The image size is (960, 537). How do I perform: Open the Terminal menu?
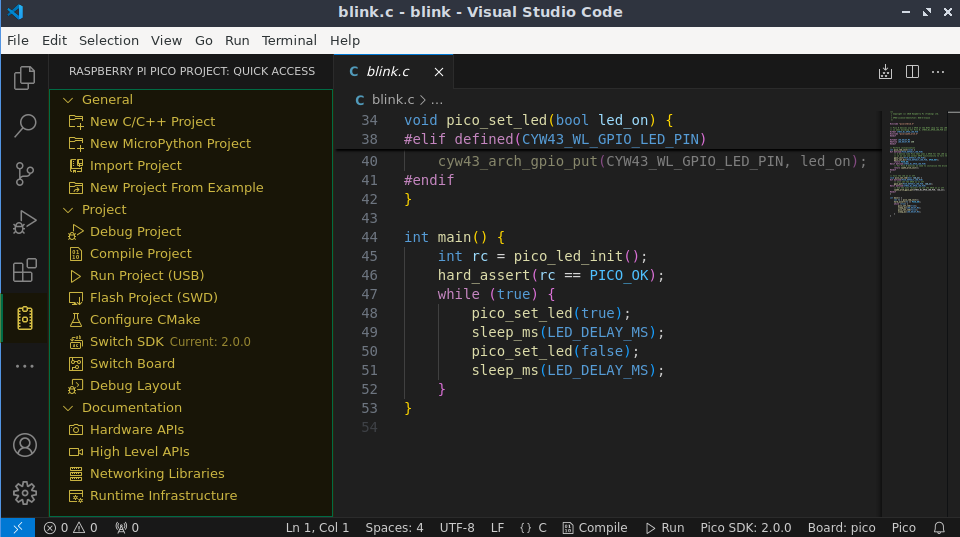point(289,40)
